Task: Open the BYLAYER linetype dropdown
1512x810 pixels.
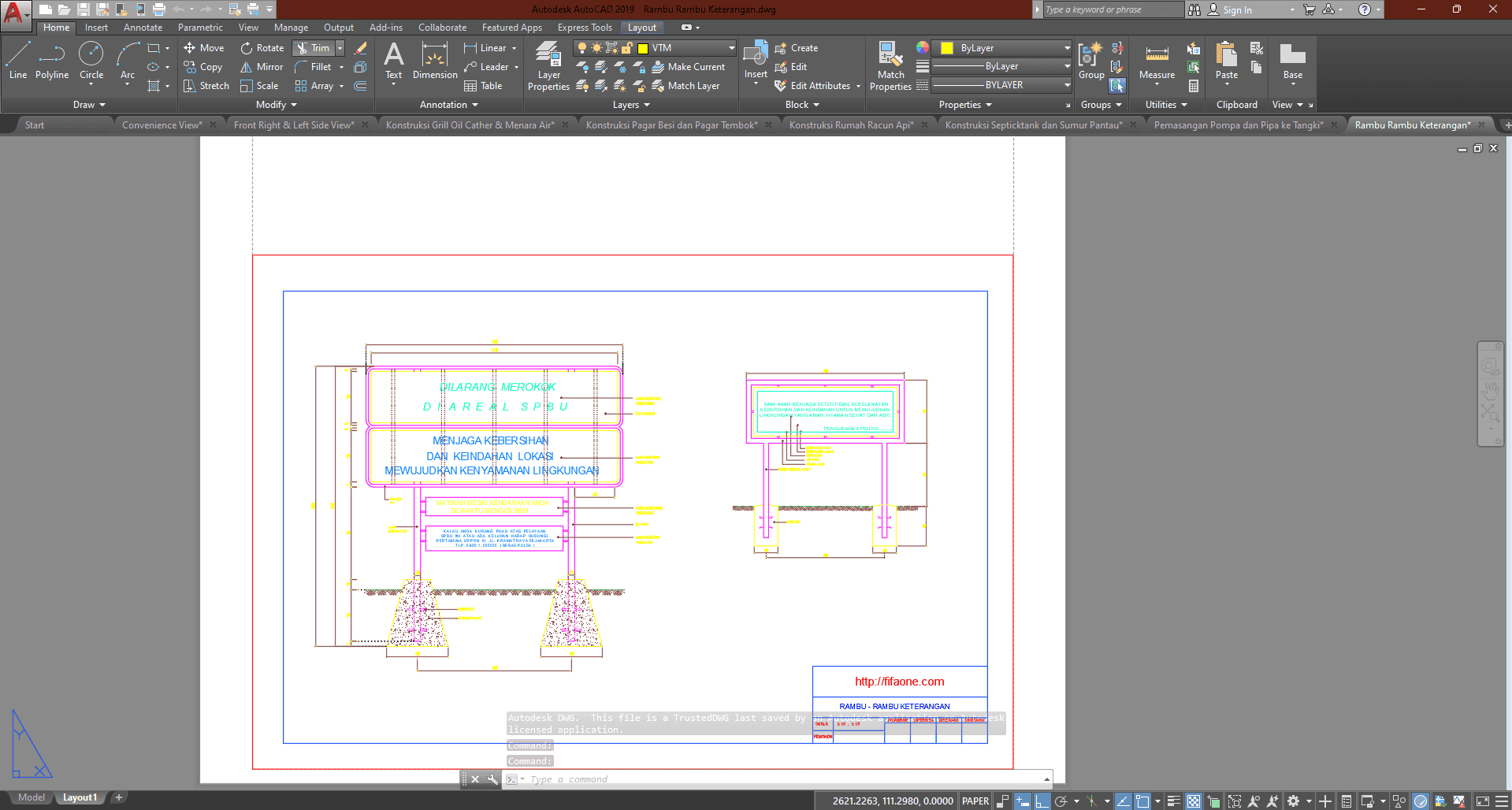Action: pyautogui.click(x=1067, y=85)
